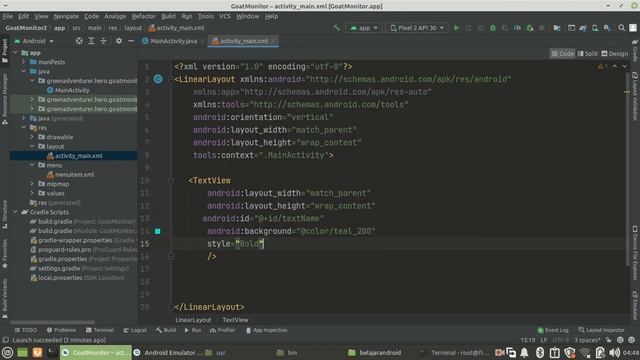Open the VCS menu
Image resolution: width=640 pixels, height=360 pixels.
(x=225, y=16)
